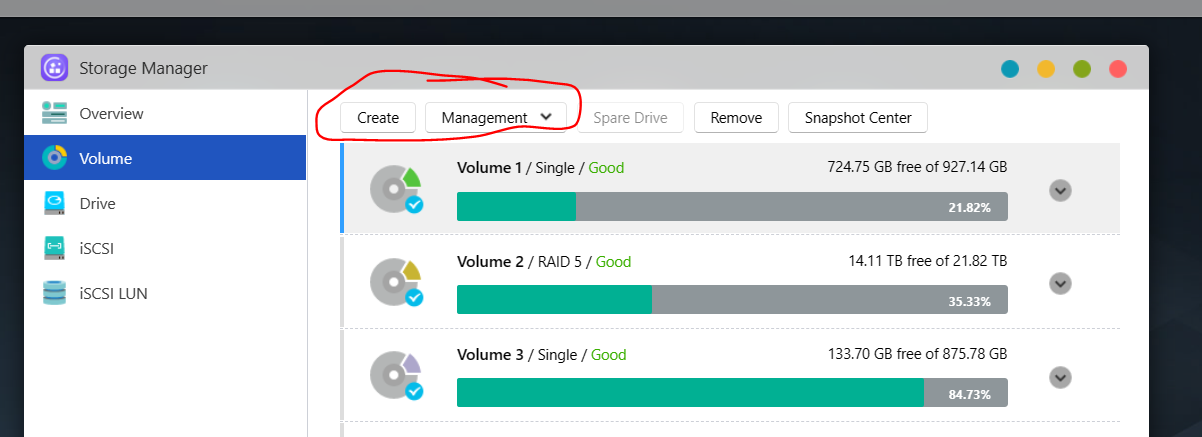Click the Spare Drive button
The width and height of the screenshot is (1202, 437).
click(630, 117)
